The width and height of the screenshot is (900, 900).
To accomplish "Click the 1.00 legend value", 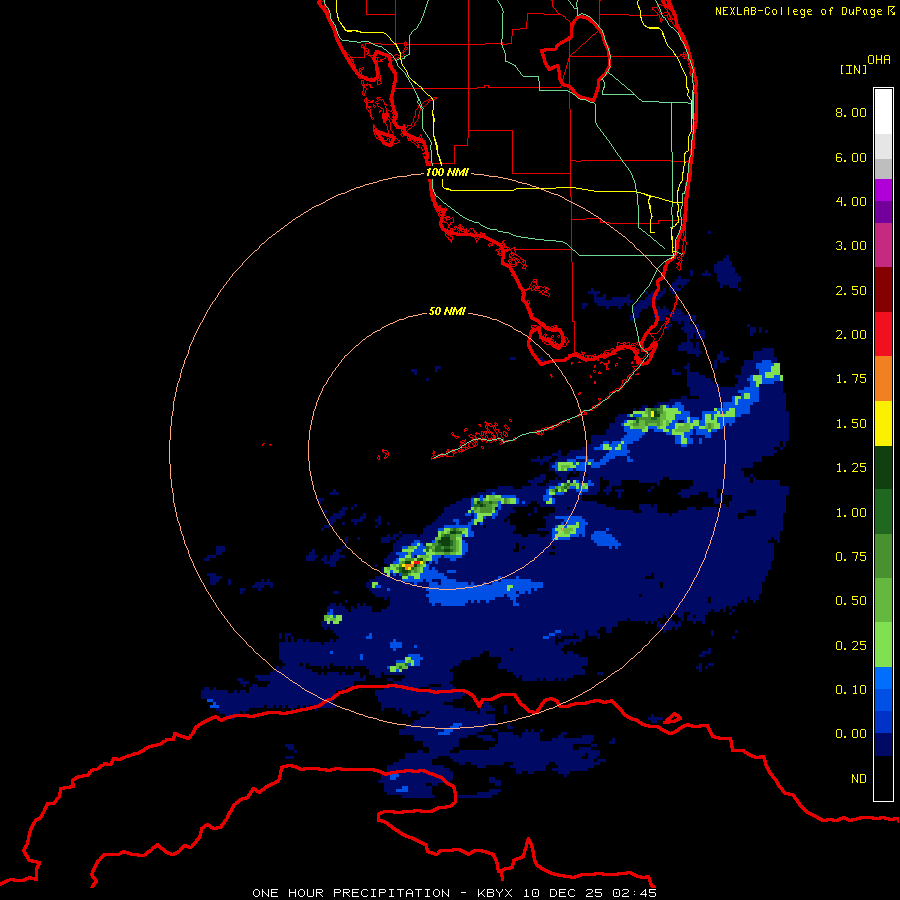I will click(851, 513).
